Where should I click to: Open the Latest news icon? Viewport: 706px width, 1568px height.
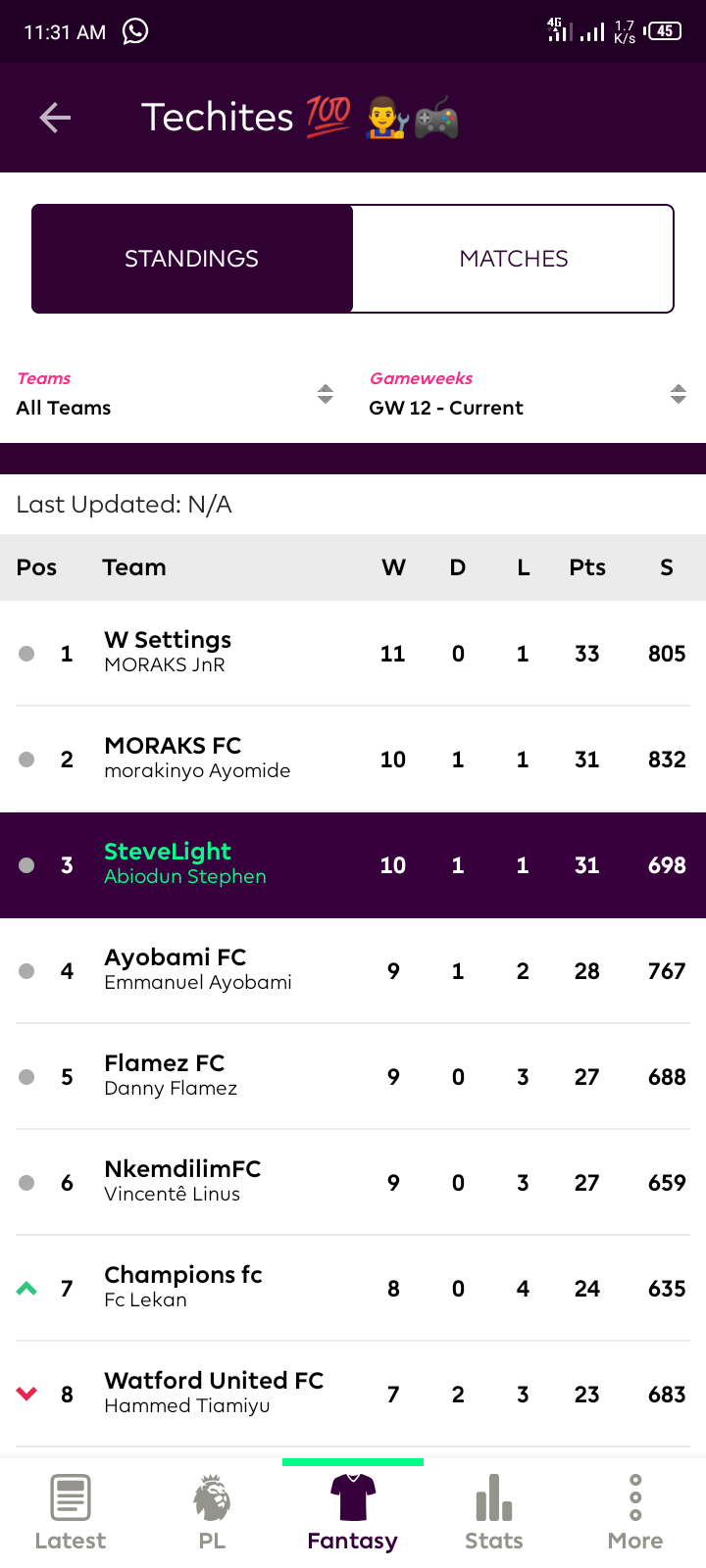pos(71,1497)
